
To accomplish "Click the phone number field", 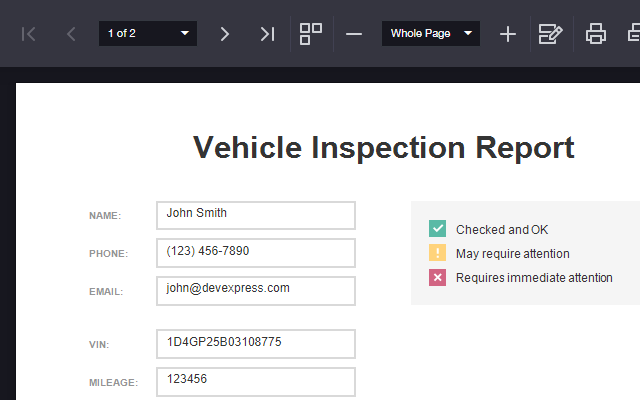I will pos(255,252).
